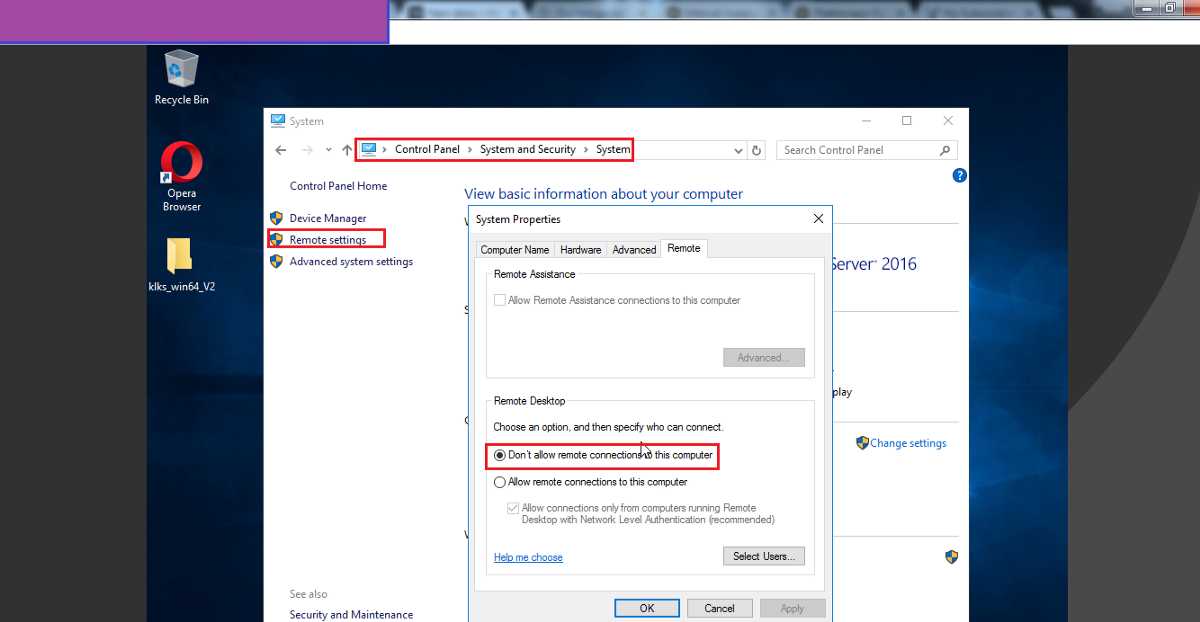
Task: Open the Help me choose link
Action: [528, 558]
